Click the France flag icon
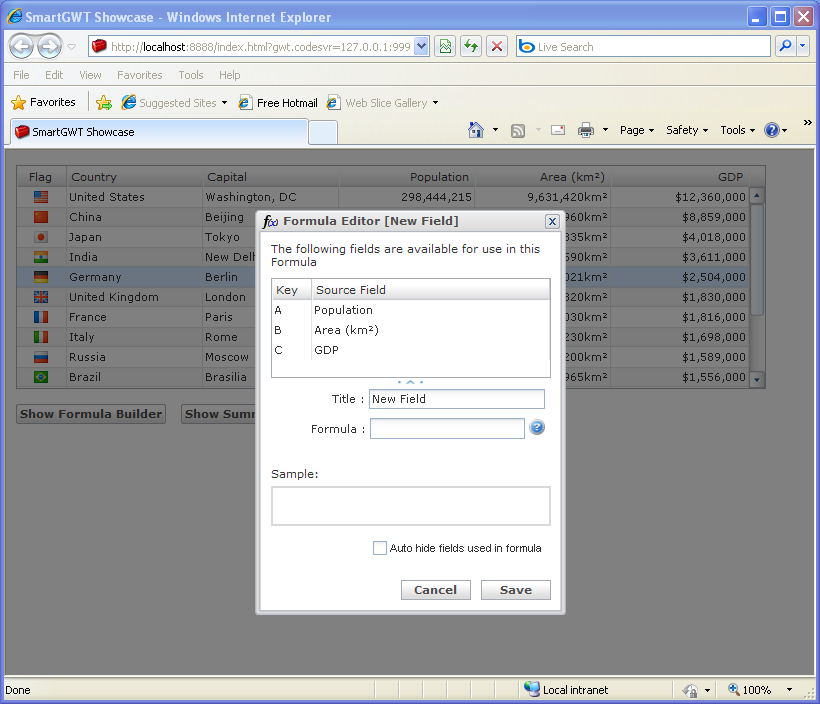Viewport: 820px width, 704px height. click(41, 317)
